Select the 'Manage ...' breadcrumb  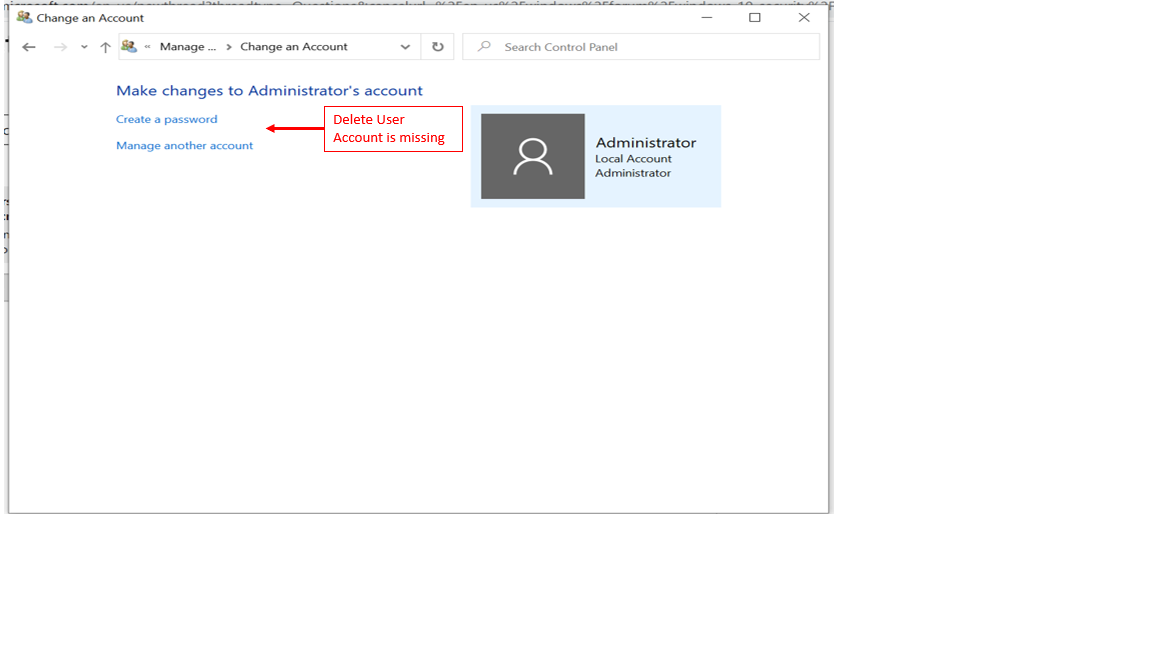click(188, 46)
